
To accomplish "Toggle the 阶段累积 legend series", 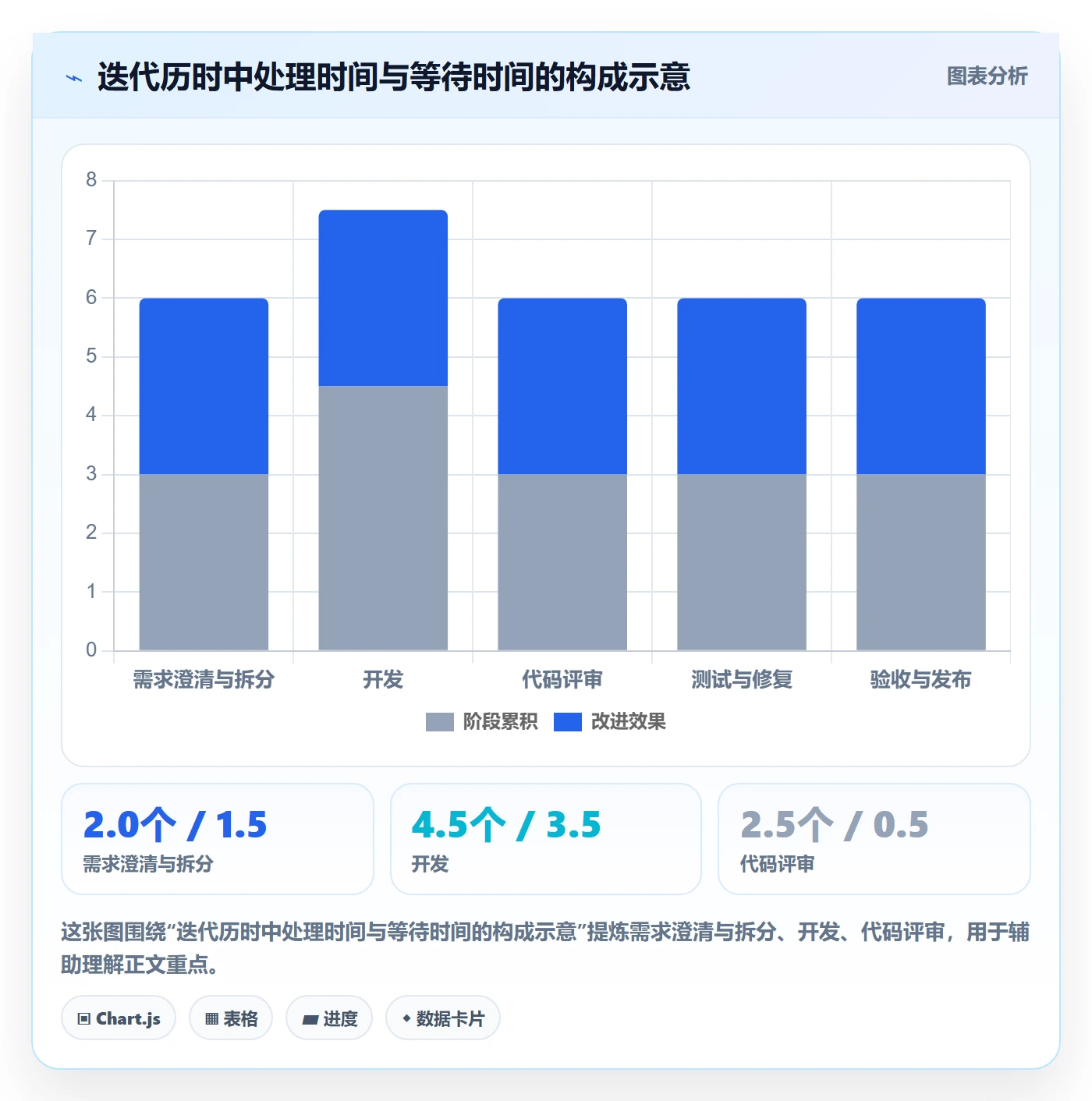I will pos(481,722).
